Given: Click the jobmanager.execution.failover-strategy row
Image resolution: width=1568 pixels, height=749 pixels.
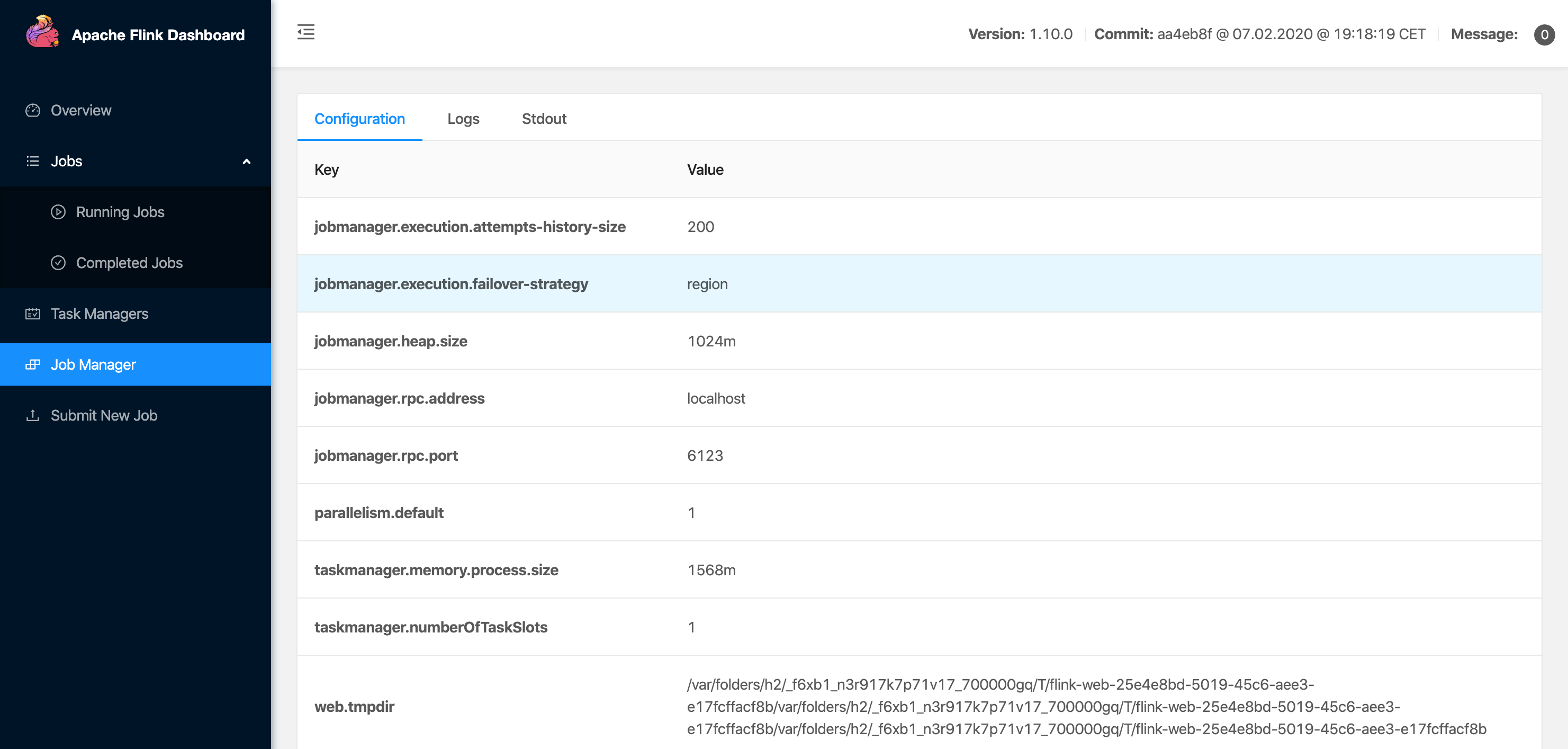Looking at the screenshot, I should point(918,284).
